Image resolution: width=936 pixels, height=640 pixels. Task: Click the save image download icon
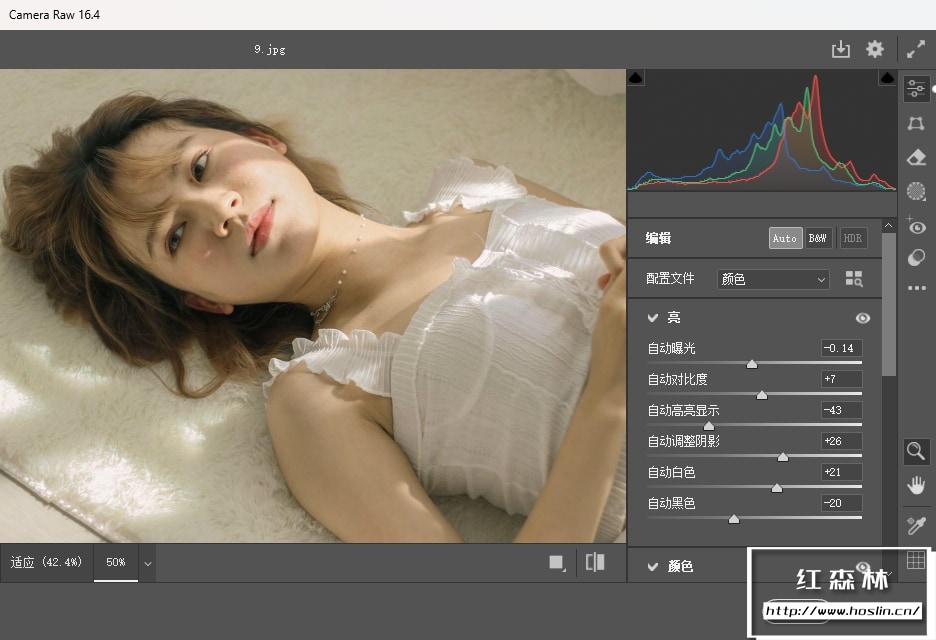point(840,49)
